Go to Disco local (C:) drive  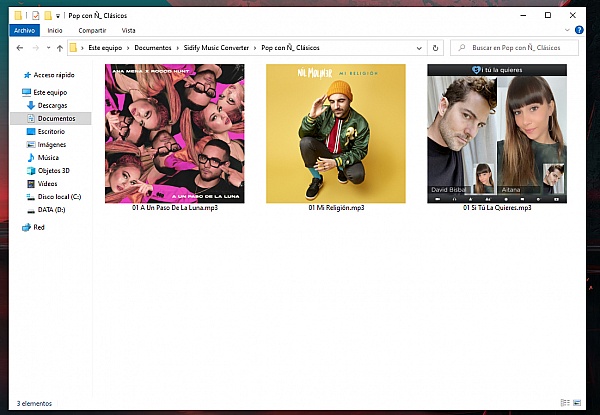[x=59, y=196]
